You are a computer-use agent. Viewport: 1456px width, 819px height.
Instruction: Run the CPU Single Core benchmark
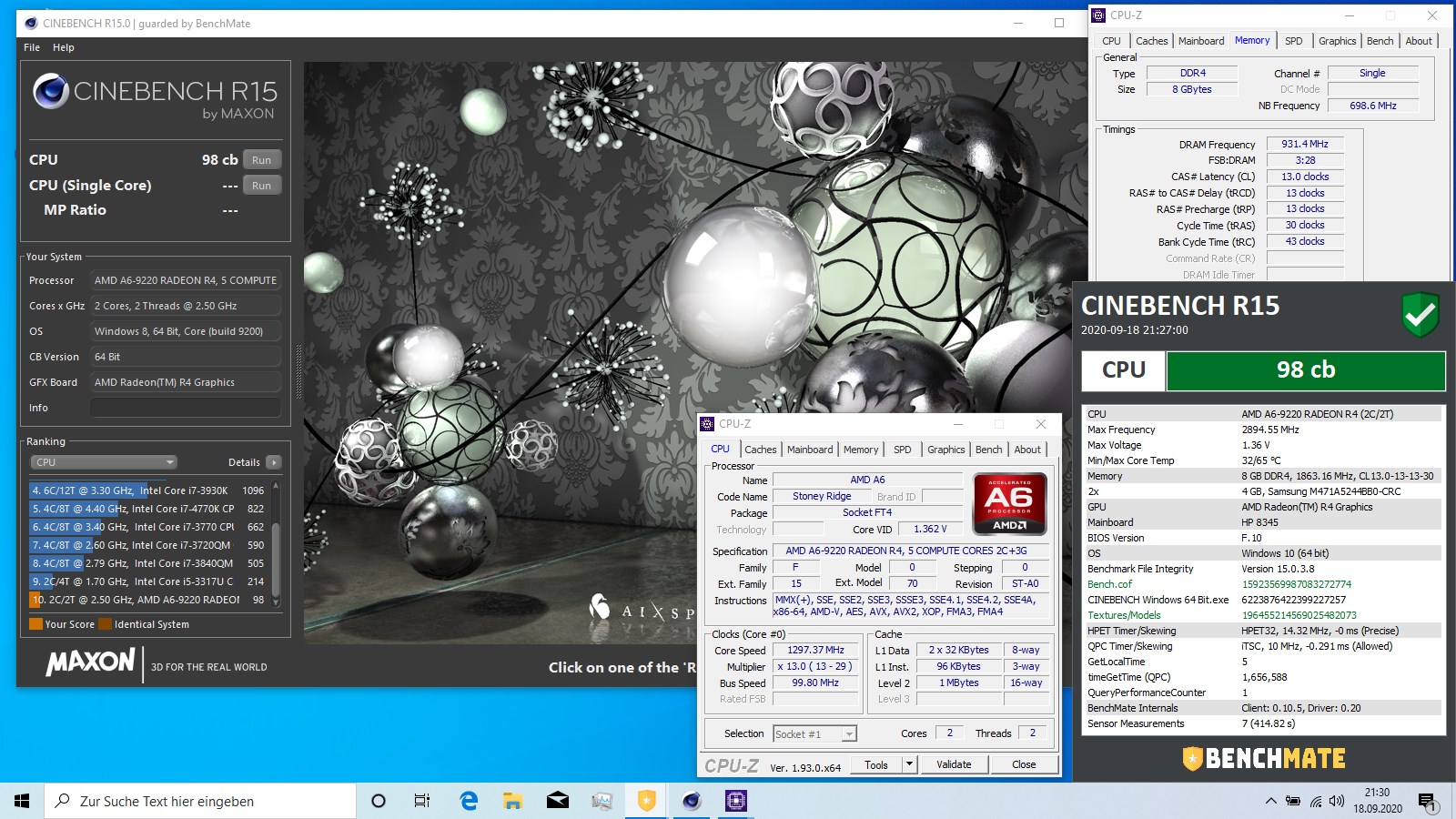click(262, 186)
